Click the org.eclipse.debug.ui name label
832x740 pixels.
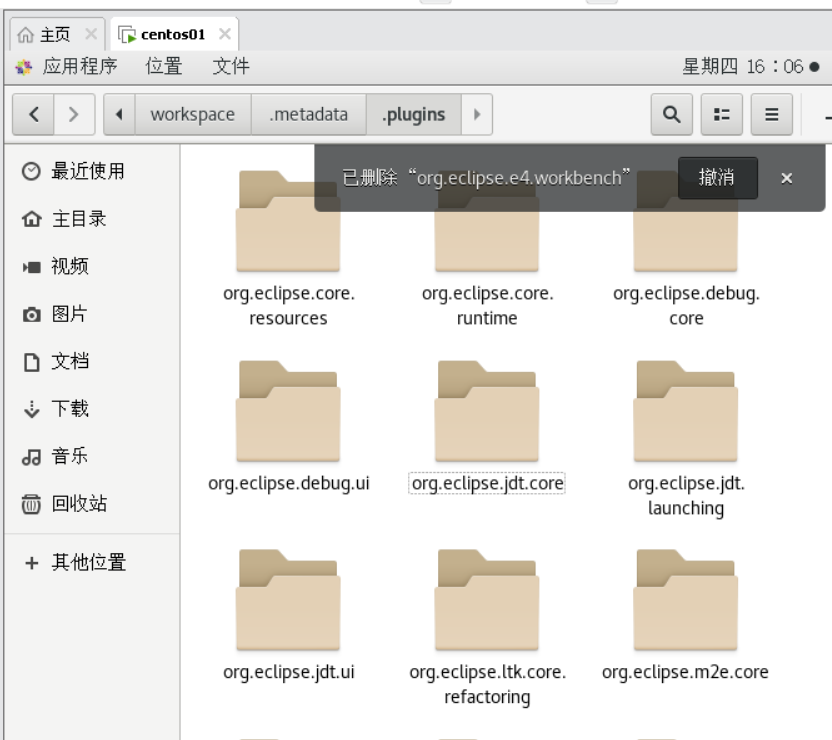coord(289,483)
